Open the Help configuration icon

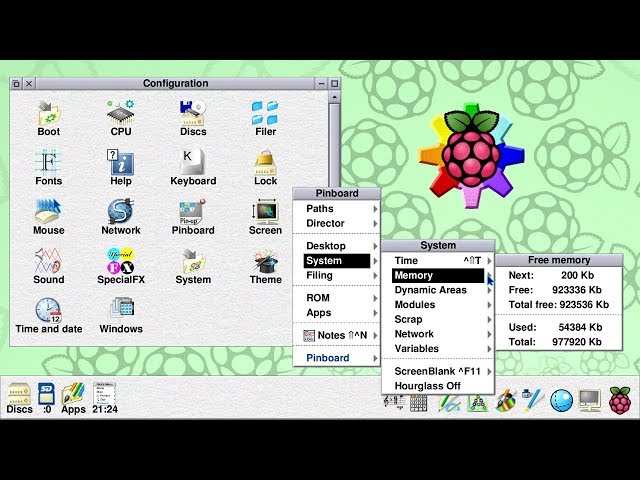tap(121, 168)
